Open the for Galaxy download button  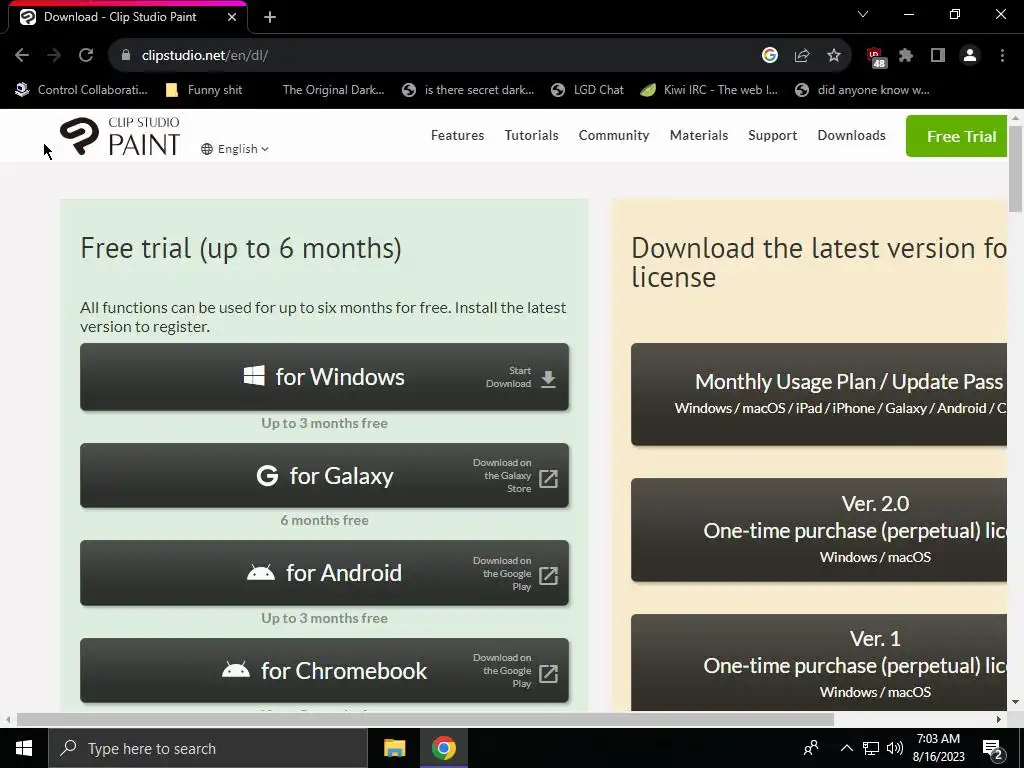coord(325,475)
